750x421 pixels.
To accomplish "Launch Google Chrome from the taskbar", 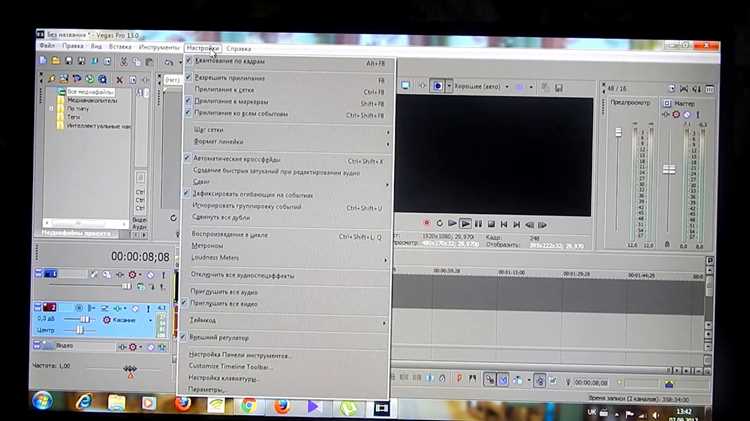I will point(247,404).
